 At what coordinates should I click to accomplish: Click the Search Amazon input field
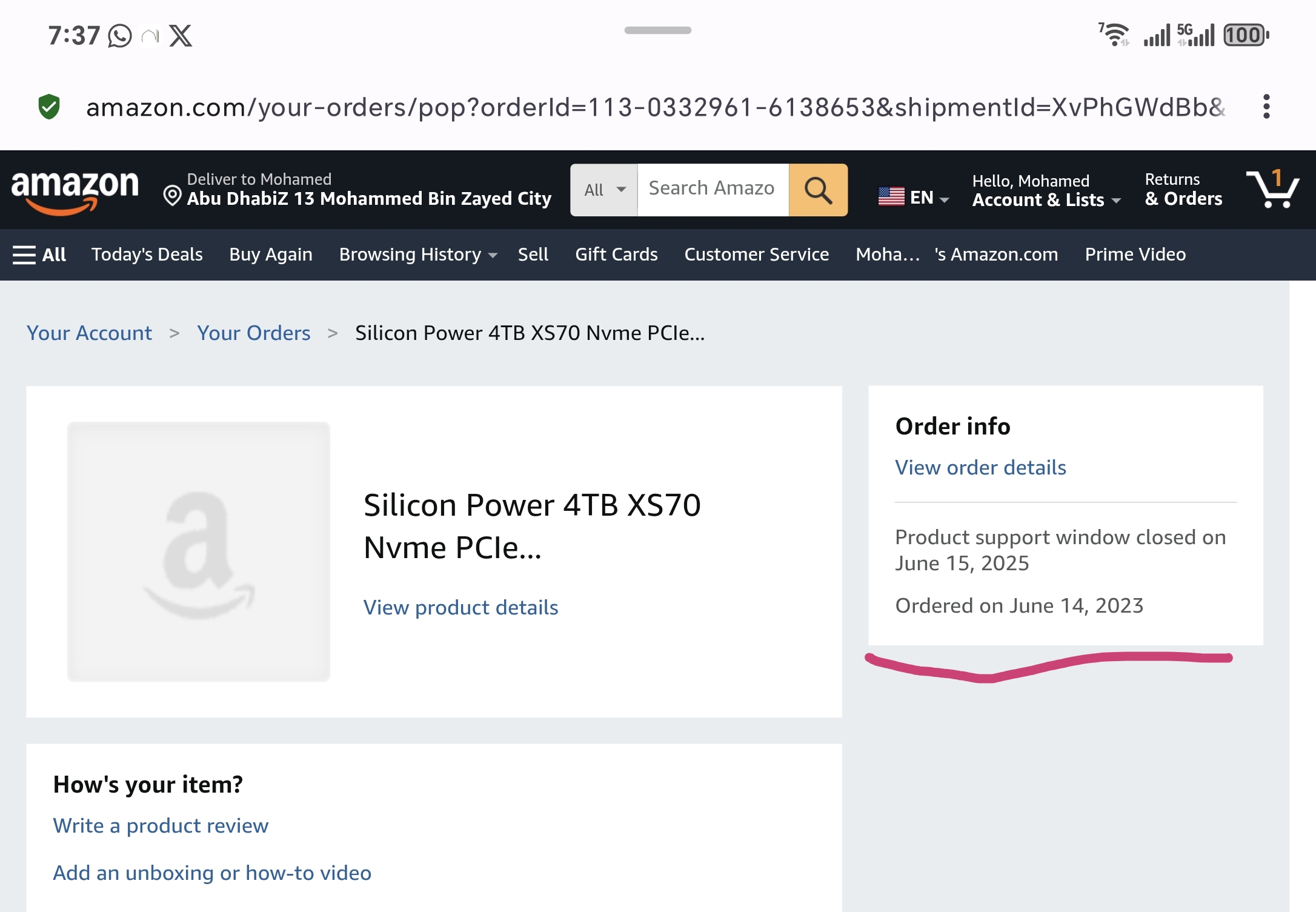click(x=712, y=190)
